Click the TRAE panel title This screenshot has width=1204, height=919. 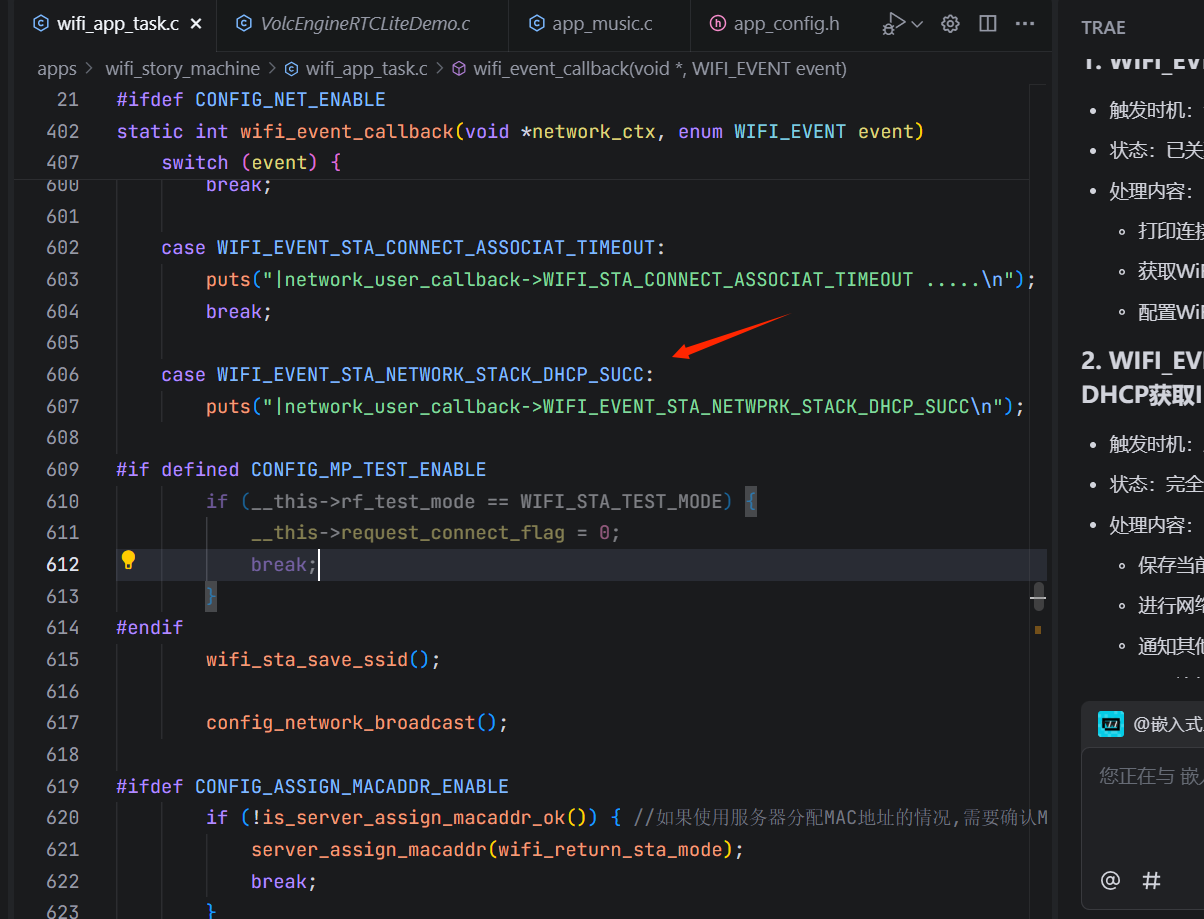1103,27
